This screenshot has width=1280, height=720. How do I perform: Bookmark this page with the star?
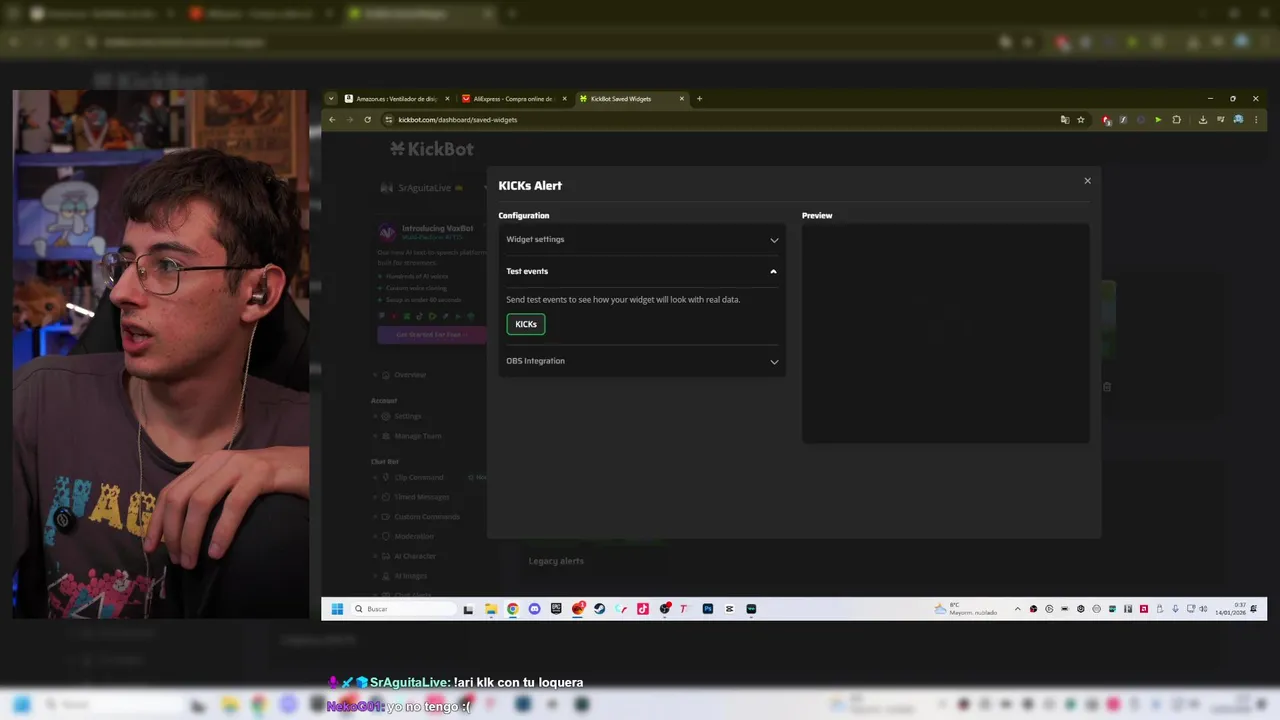pos(1081,120)
